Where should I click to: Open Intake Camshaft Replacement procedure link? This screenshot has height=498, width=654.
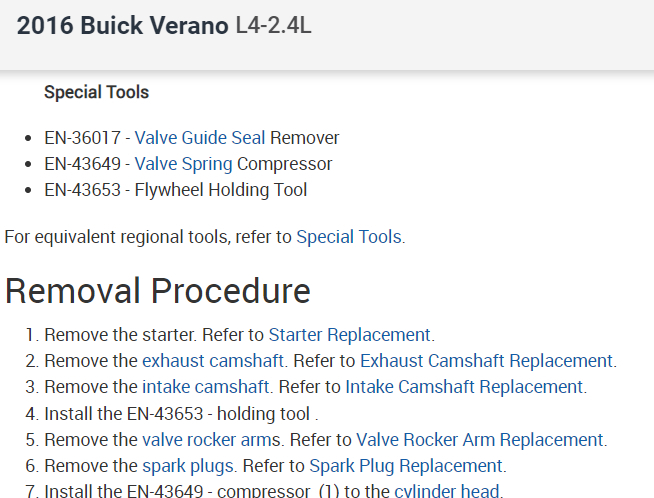[x=464, y=387]
